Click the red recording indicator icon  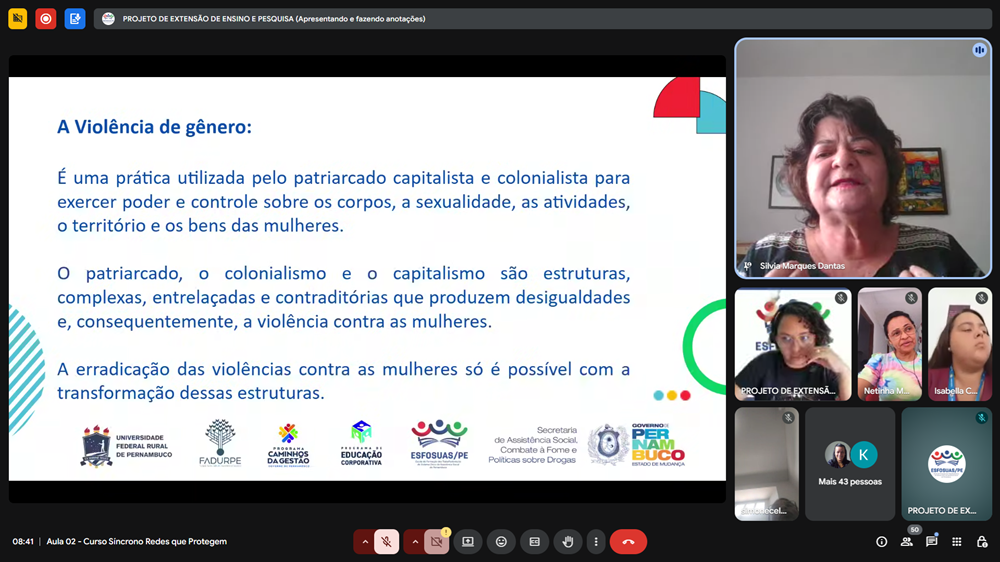[46, 18]
